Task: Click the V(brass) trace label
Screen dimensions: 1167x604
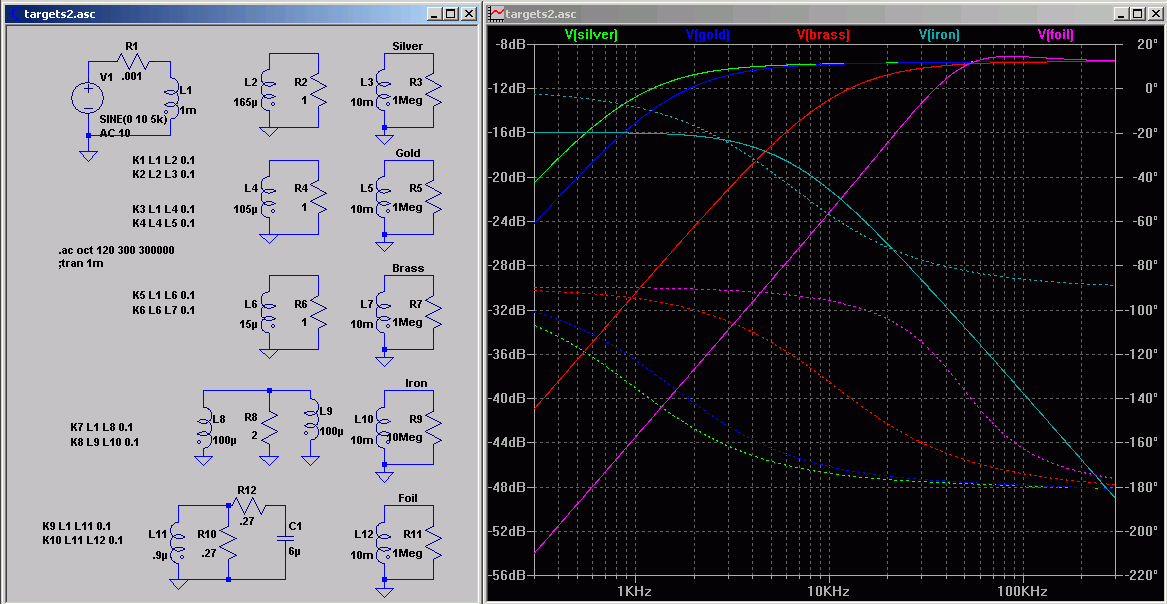Action: click(823, 34)
